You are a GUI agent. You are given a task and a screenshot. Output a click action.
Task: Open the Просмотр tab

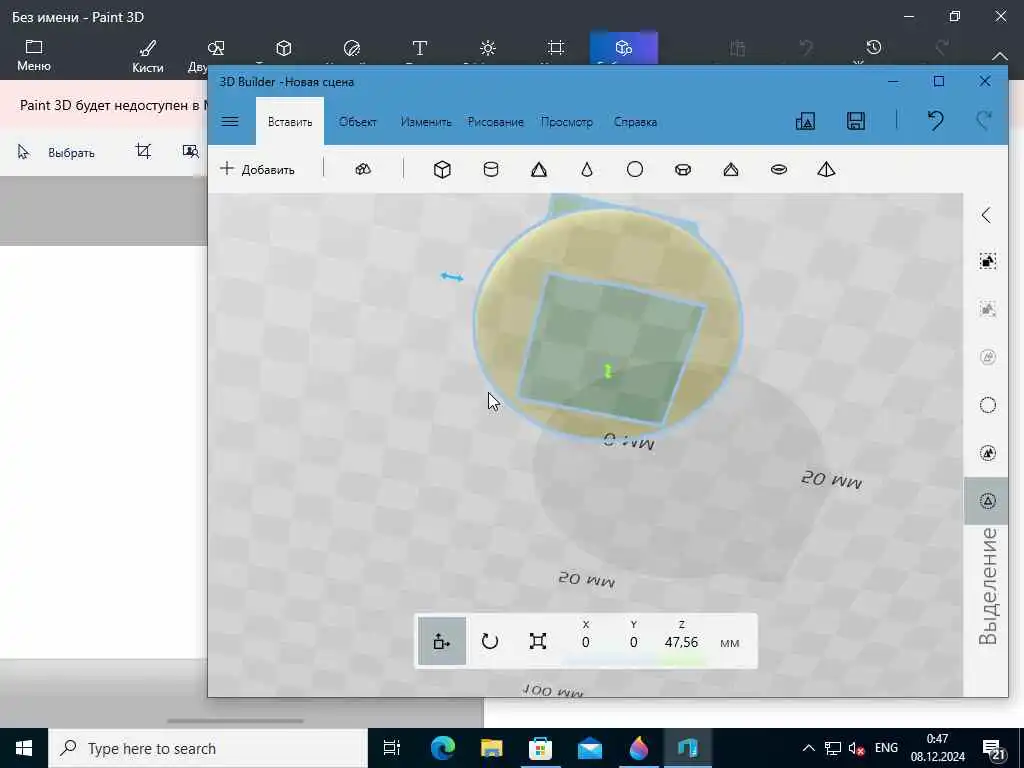click(x=567, y=122)
